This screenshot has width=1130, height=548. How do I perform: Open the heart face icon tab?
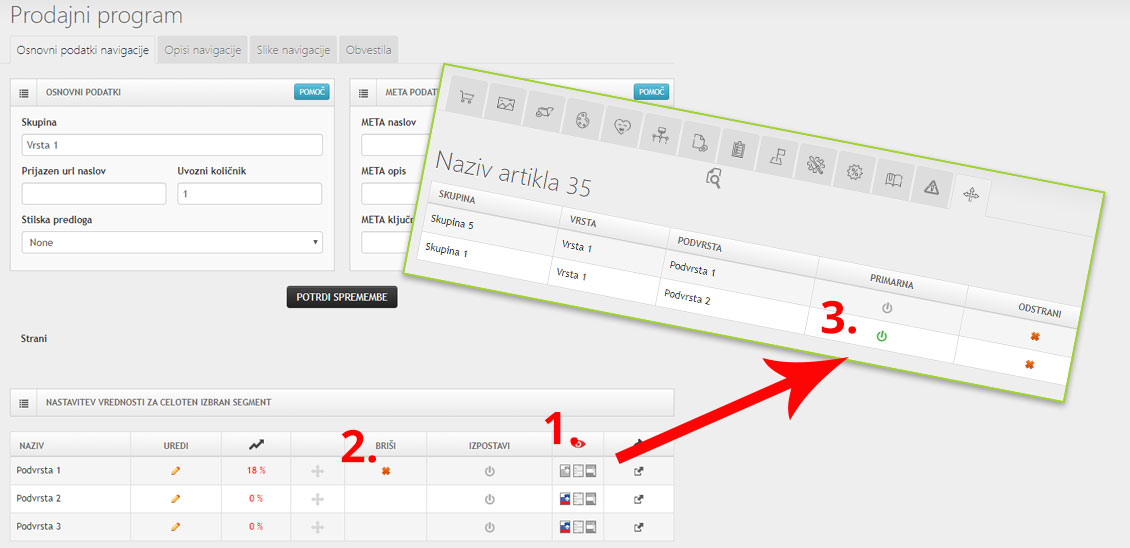coord(621,127)
